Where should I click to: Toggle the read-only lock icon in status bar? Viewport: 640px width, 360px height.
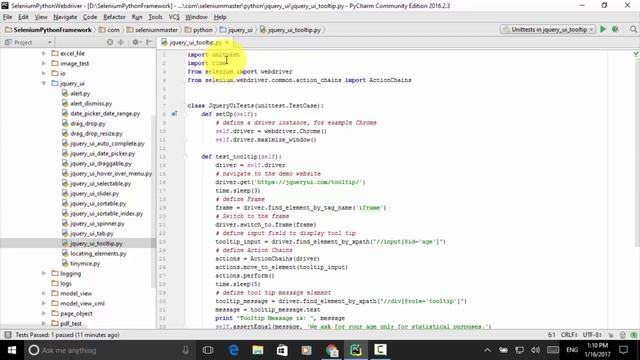point(611,335)
